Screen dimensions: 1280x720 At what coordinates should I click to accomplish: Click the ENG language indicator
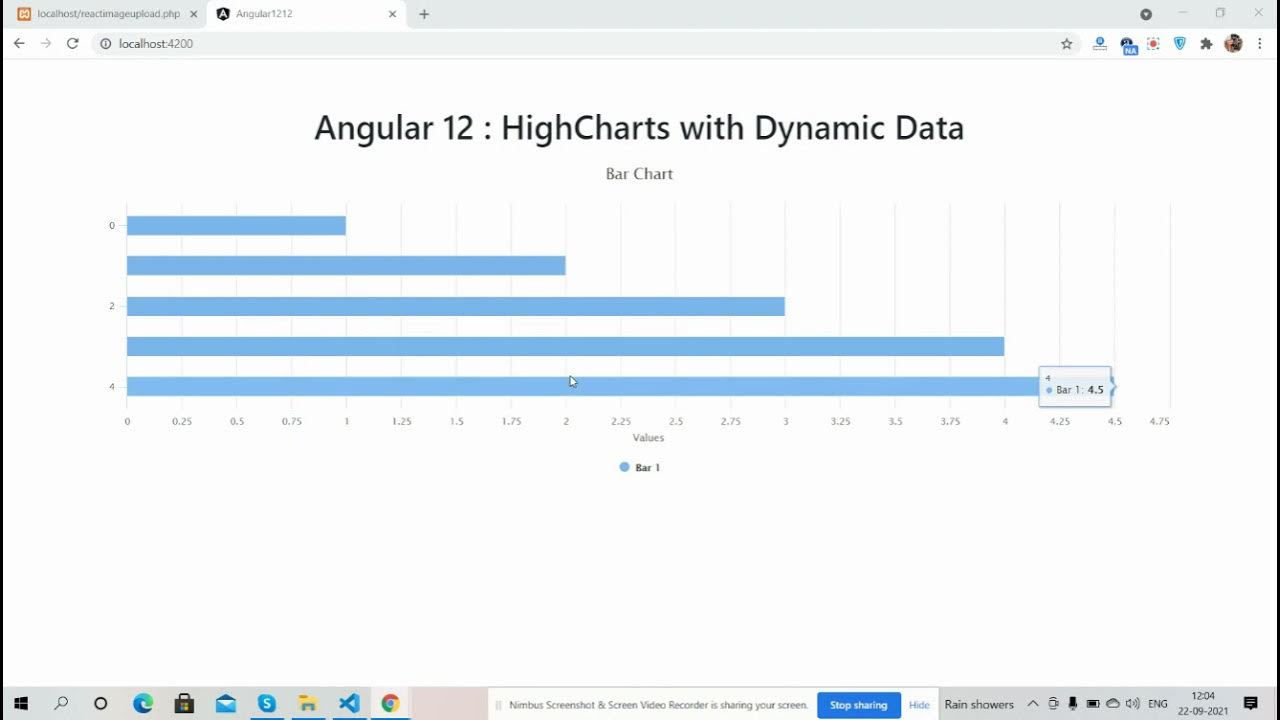1158,705
